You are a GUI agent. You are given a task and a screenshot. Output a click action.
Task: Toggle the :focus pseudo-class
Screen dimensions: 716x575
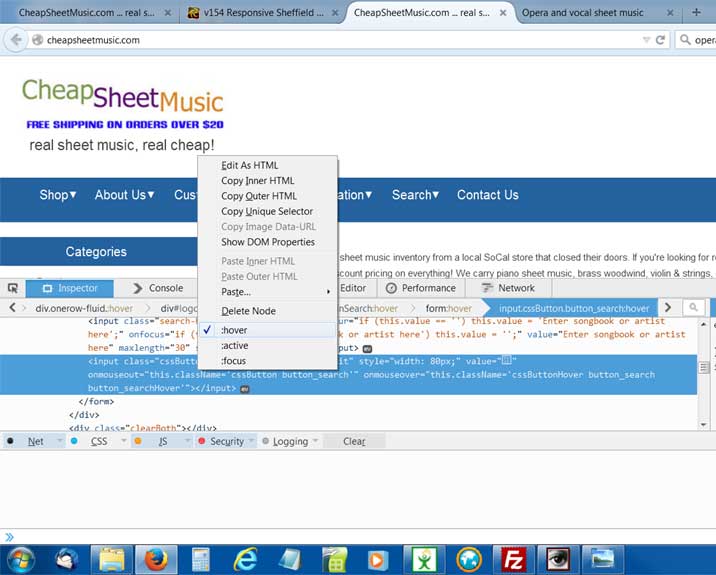coord(268,361)
